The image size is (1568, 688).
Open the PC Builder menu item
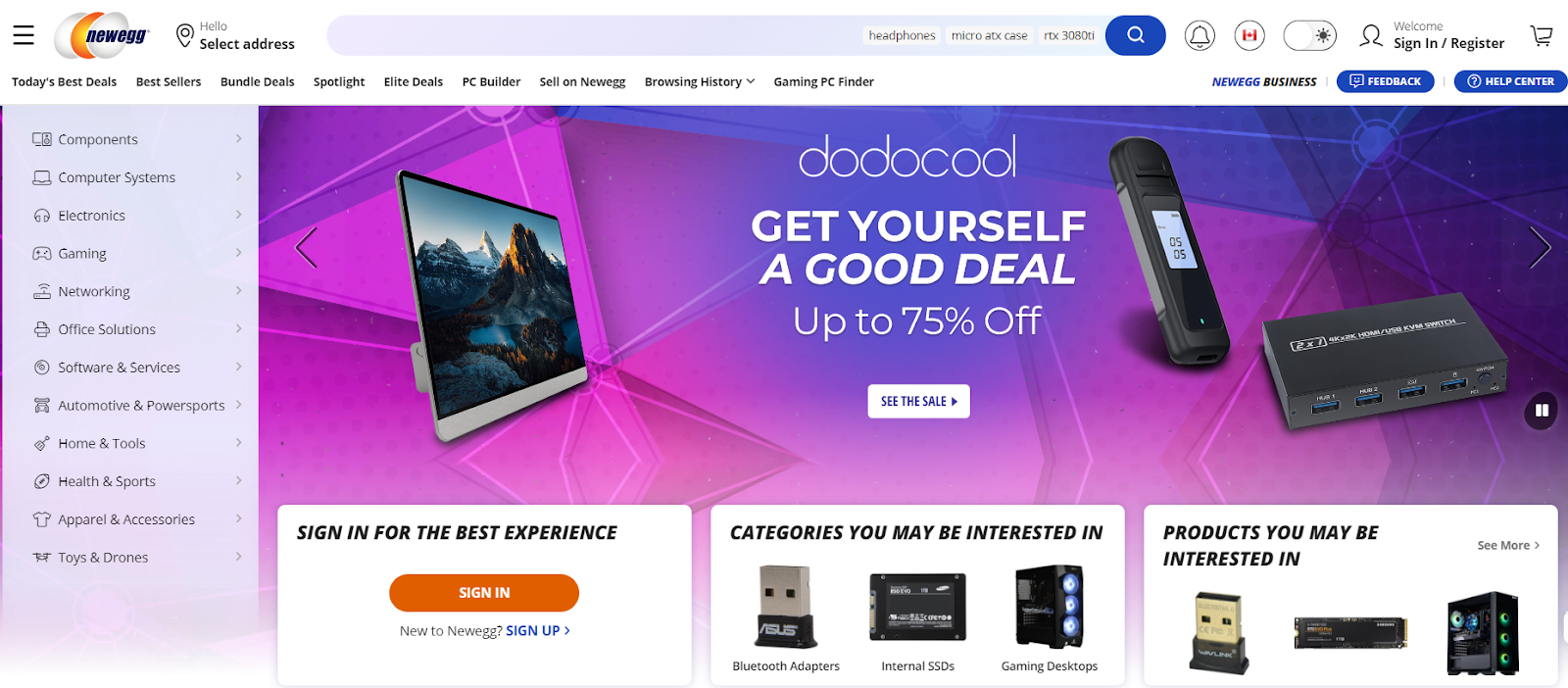pyautogui.click(x=491, y=82)
